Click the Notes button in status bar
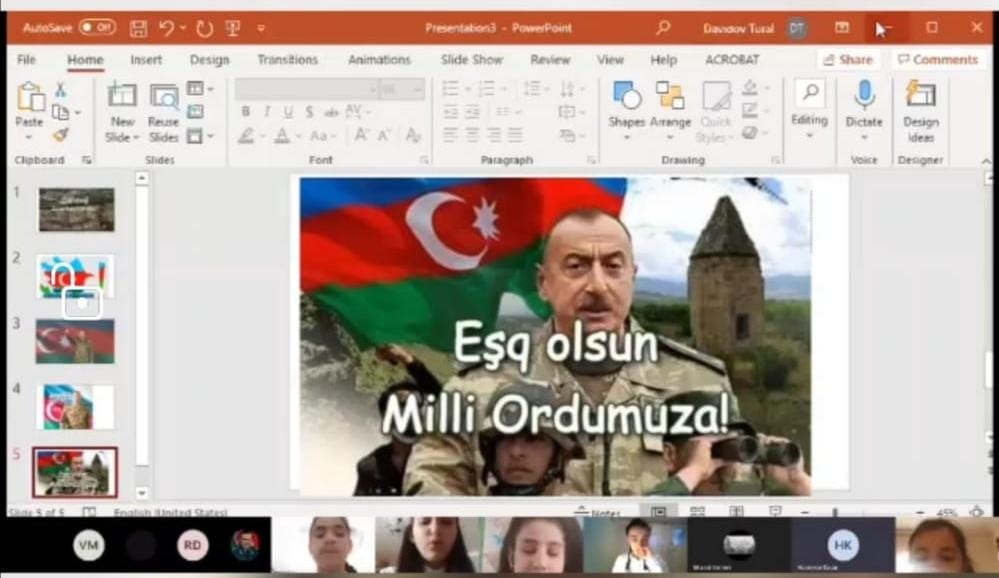 point(598,511)
